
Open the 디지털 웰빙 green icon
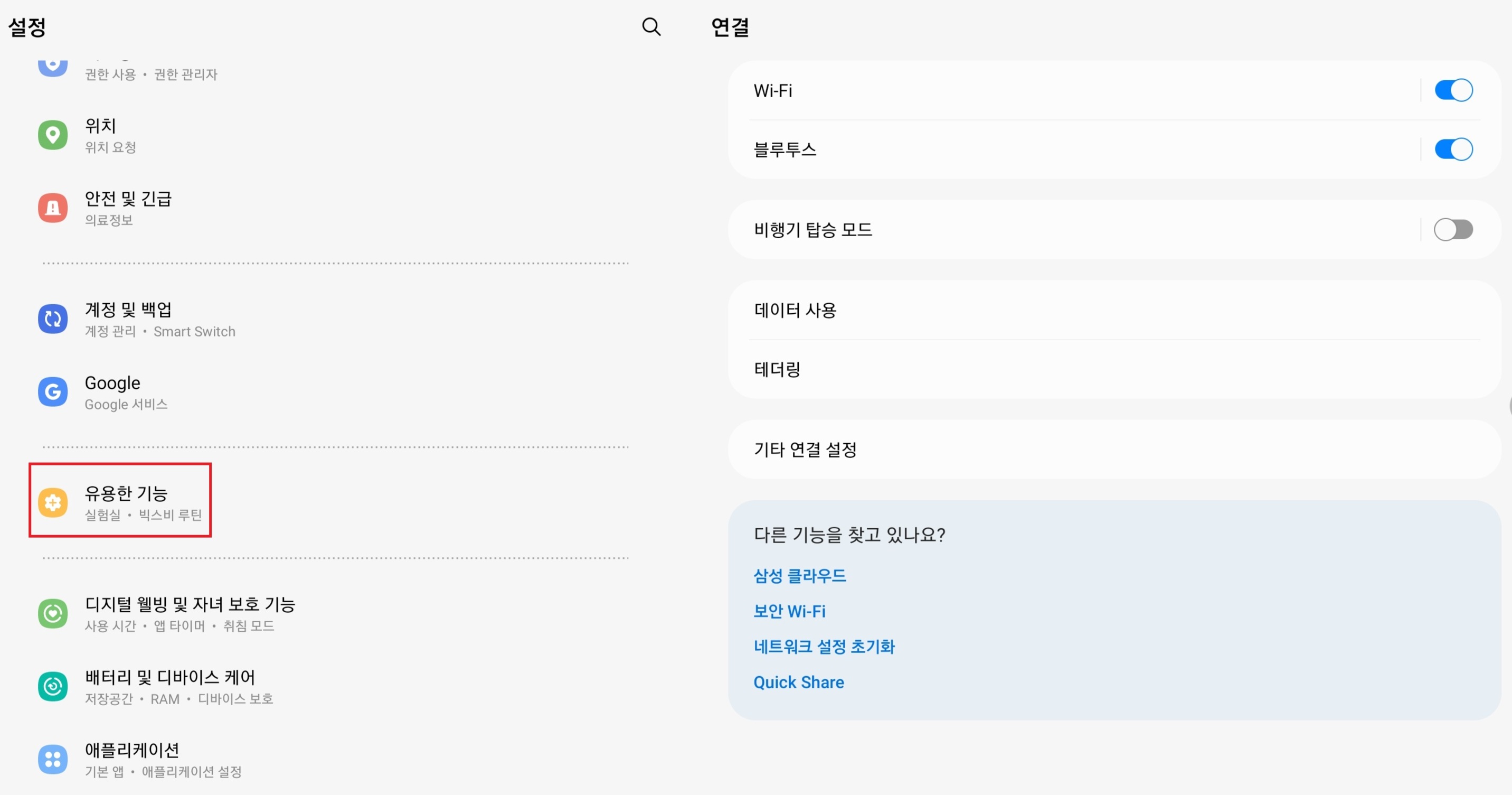point(53,614)
